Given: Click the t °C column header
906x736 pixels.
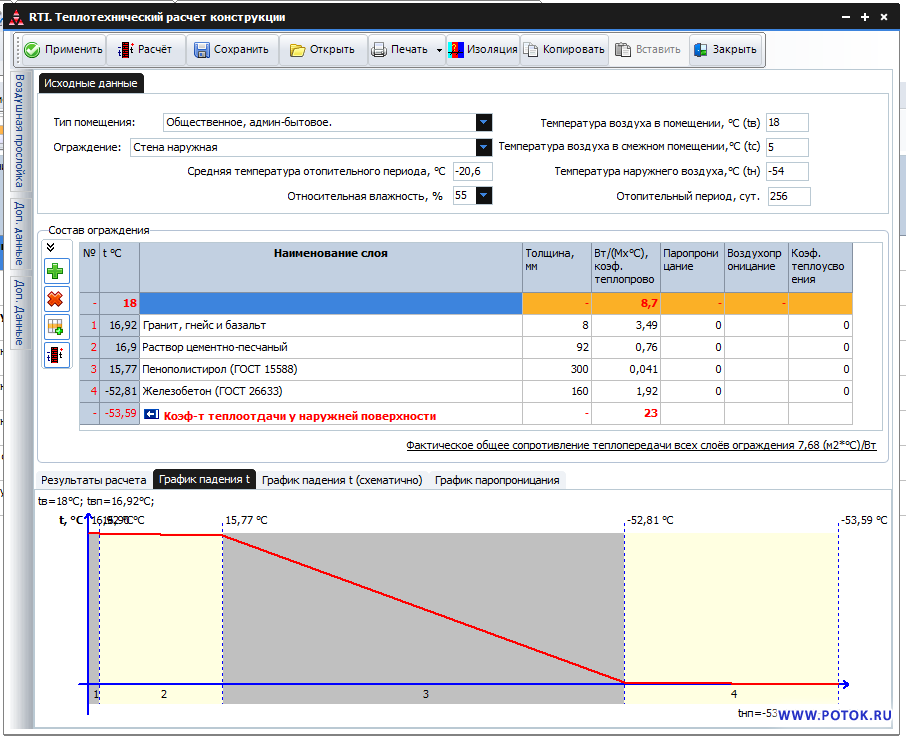Looking at the screenshot, I should point(120,267).
